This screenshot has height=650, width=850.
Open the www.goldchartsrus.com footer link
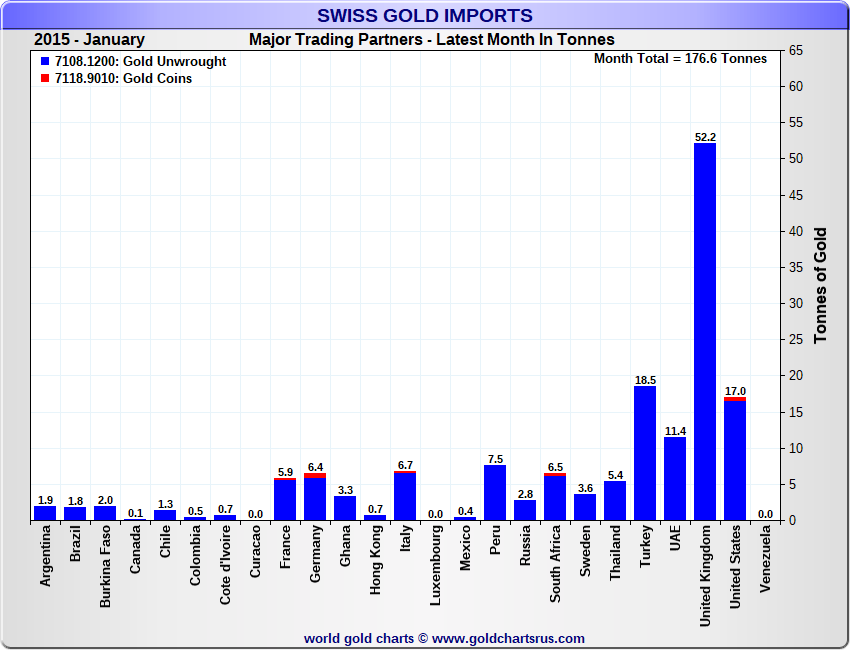coord(508,638)
